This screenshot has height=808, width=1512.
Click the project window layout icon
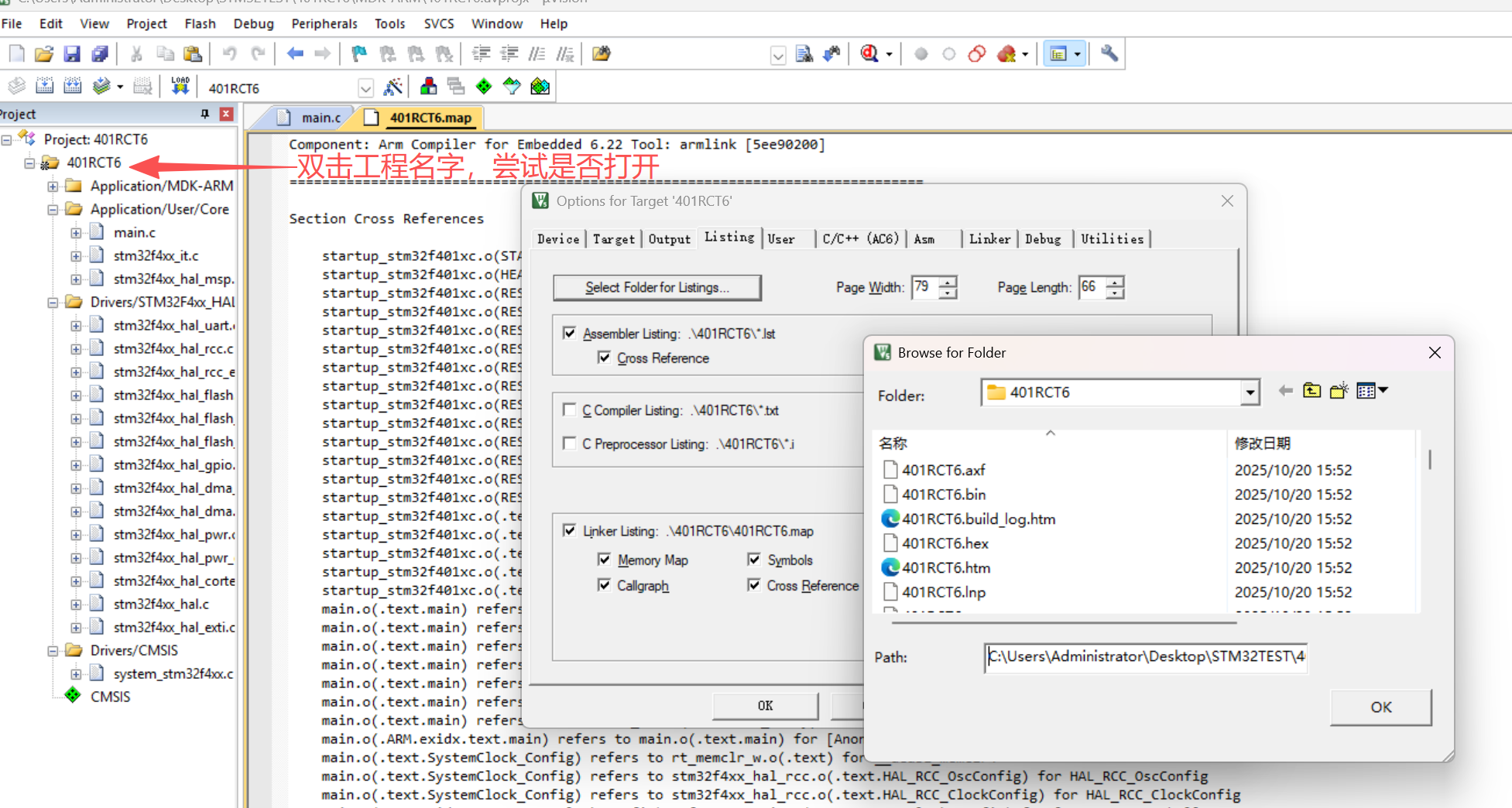coord(1058,53)
